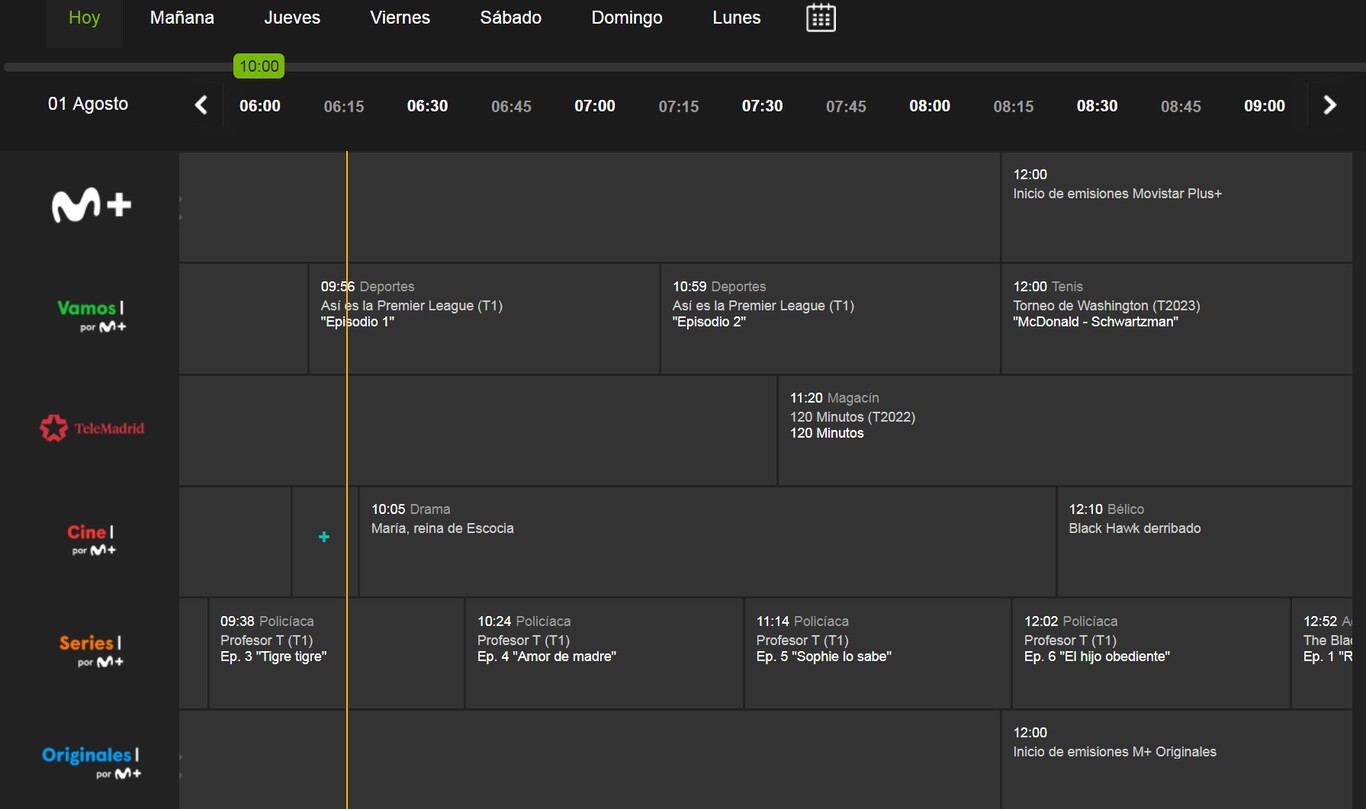
Task: Switch to the Hoy tab
Action: click(84, 18)
